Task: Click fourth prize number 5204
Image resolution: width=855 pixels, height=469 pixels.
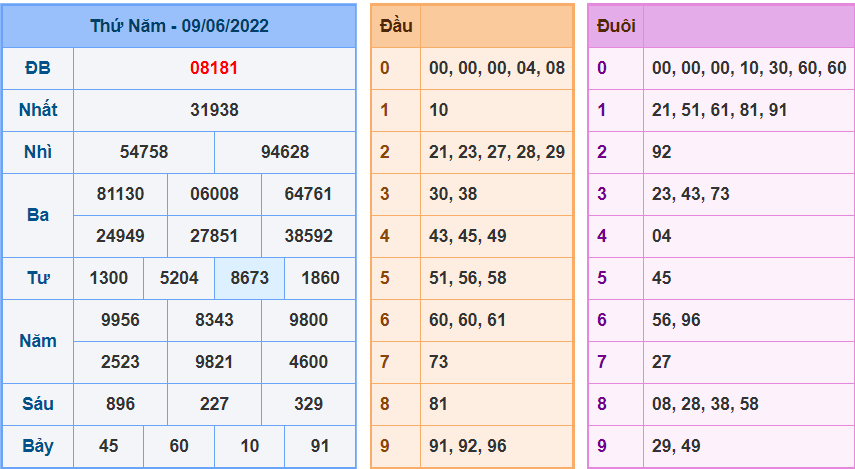Action: [x=179, y=278]
